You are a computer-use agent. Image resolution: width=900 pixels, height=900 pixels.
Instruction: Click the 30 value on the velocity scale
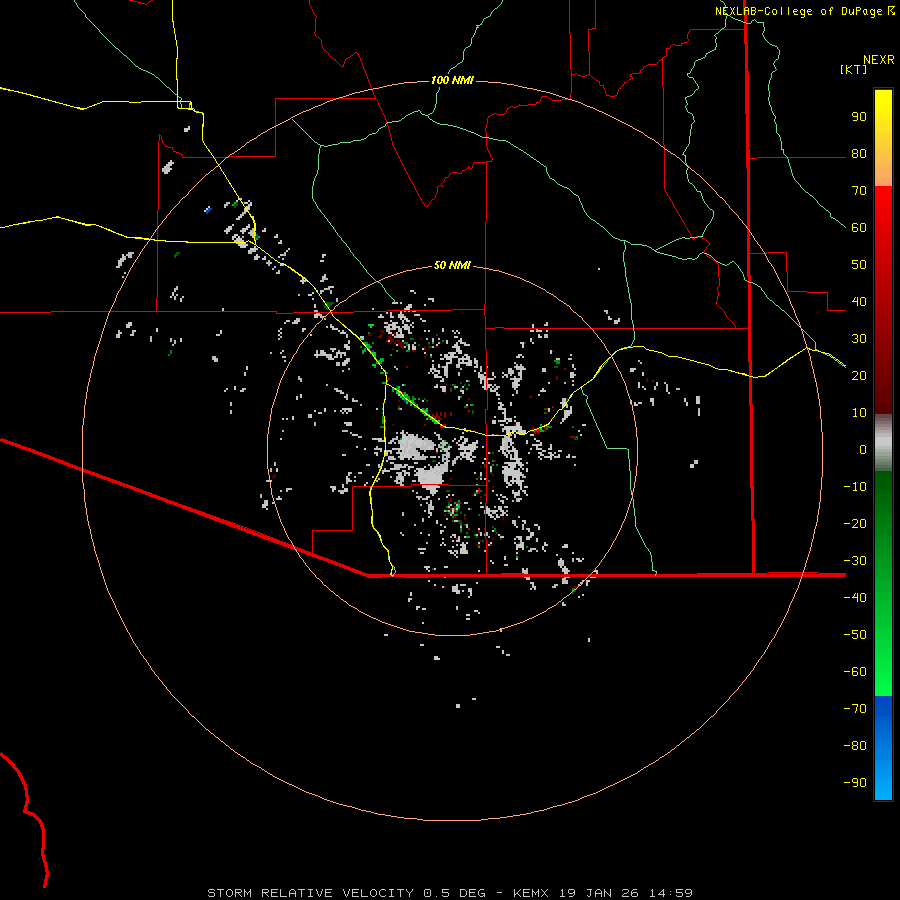[x=859, y=339]
